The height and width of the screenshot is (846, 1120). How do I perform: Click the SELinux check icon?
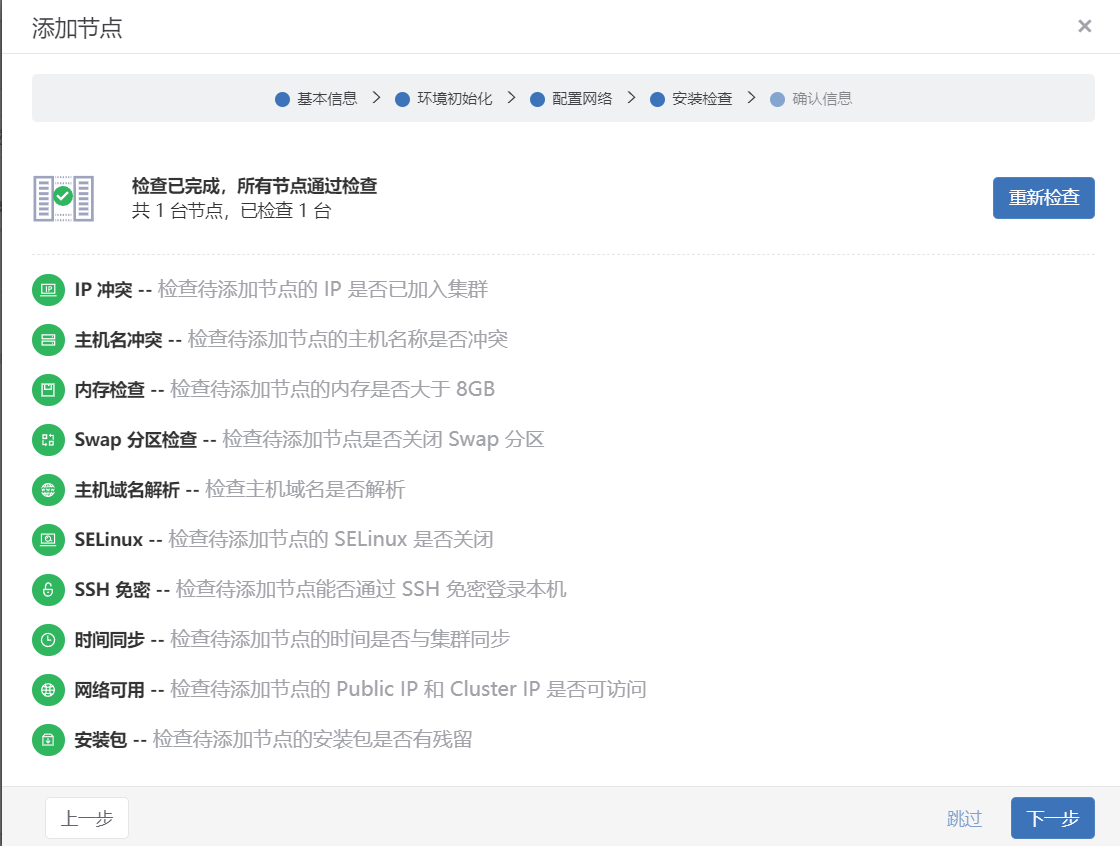pyautogui.click(x=46, y=540)
